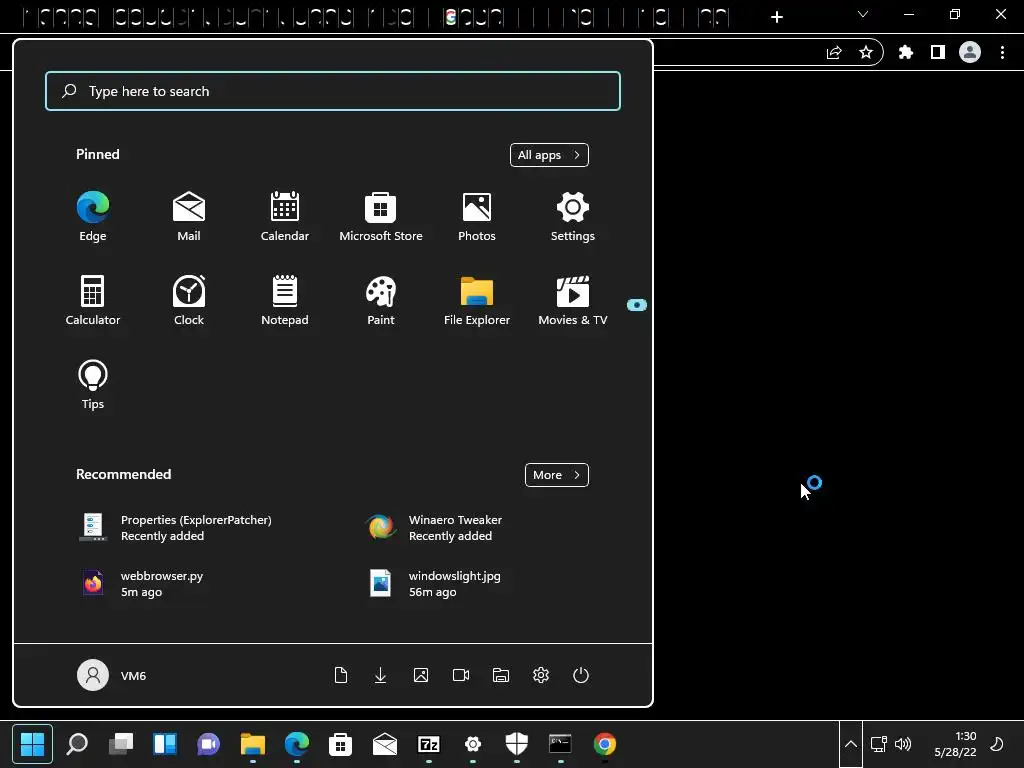Screen dimensions: 1024x768
Task: Click the VM6 user account
Action: pos(112,675)
